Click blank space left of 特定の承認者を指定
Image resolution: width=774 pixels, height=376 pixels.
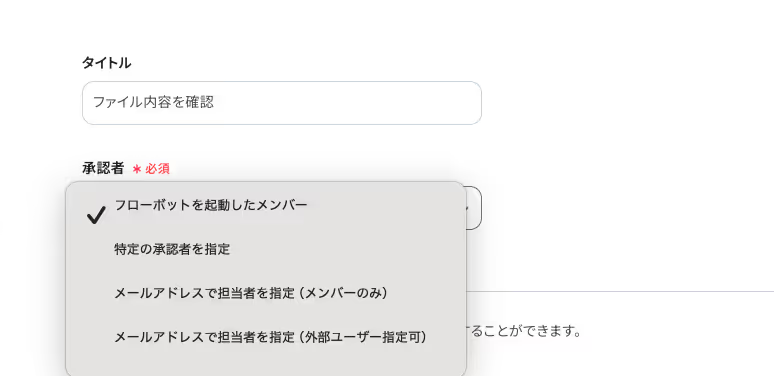pyautogui.click(x=94, y=249)
